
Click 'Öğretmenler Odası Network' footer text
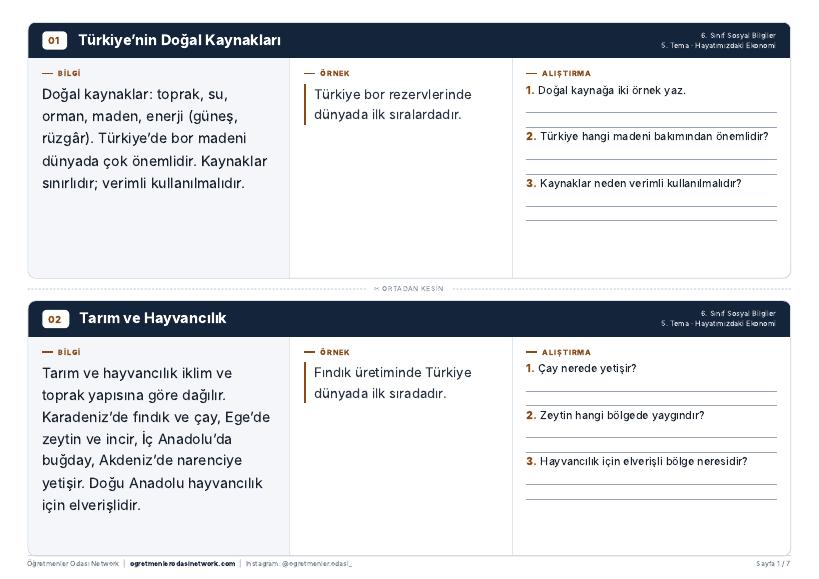[x=73, y=564]
